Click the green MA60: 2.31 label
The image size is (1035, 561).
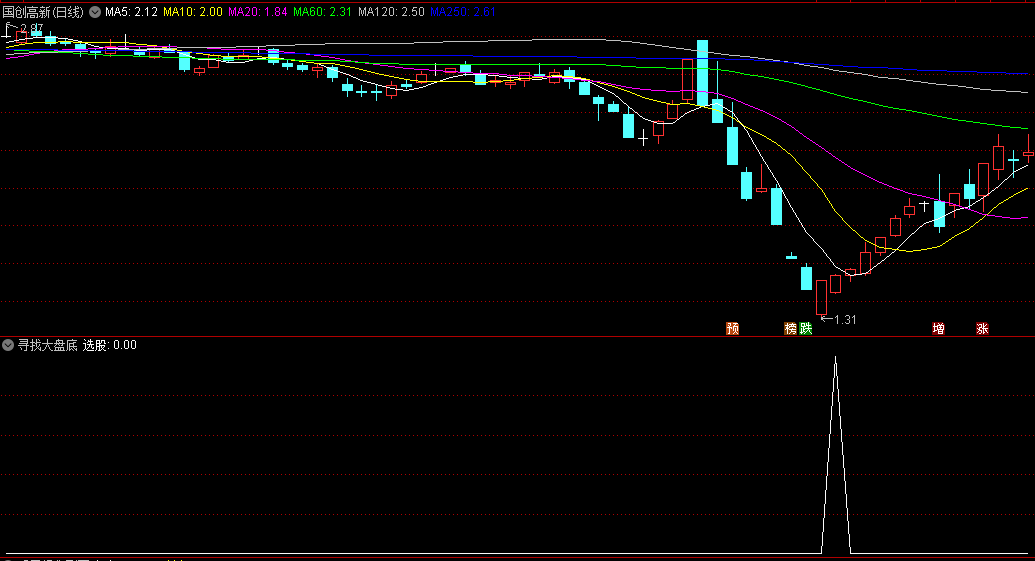tap(322, 12)
